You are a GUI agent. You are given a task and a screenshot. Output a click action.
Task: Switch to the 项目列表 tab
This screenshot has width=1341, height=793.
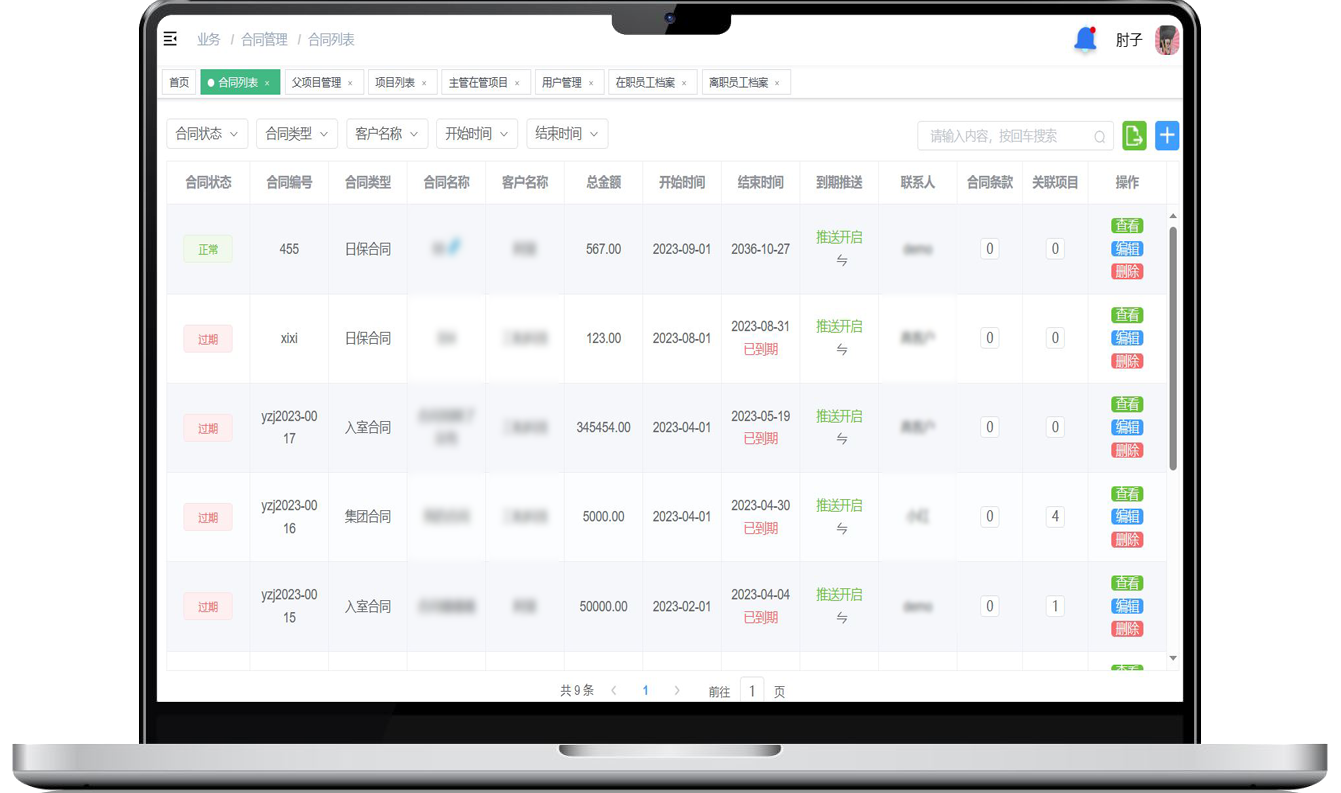[x=394, y=83]
